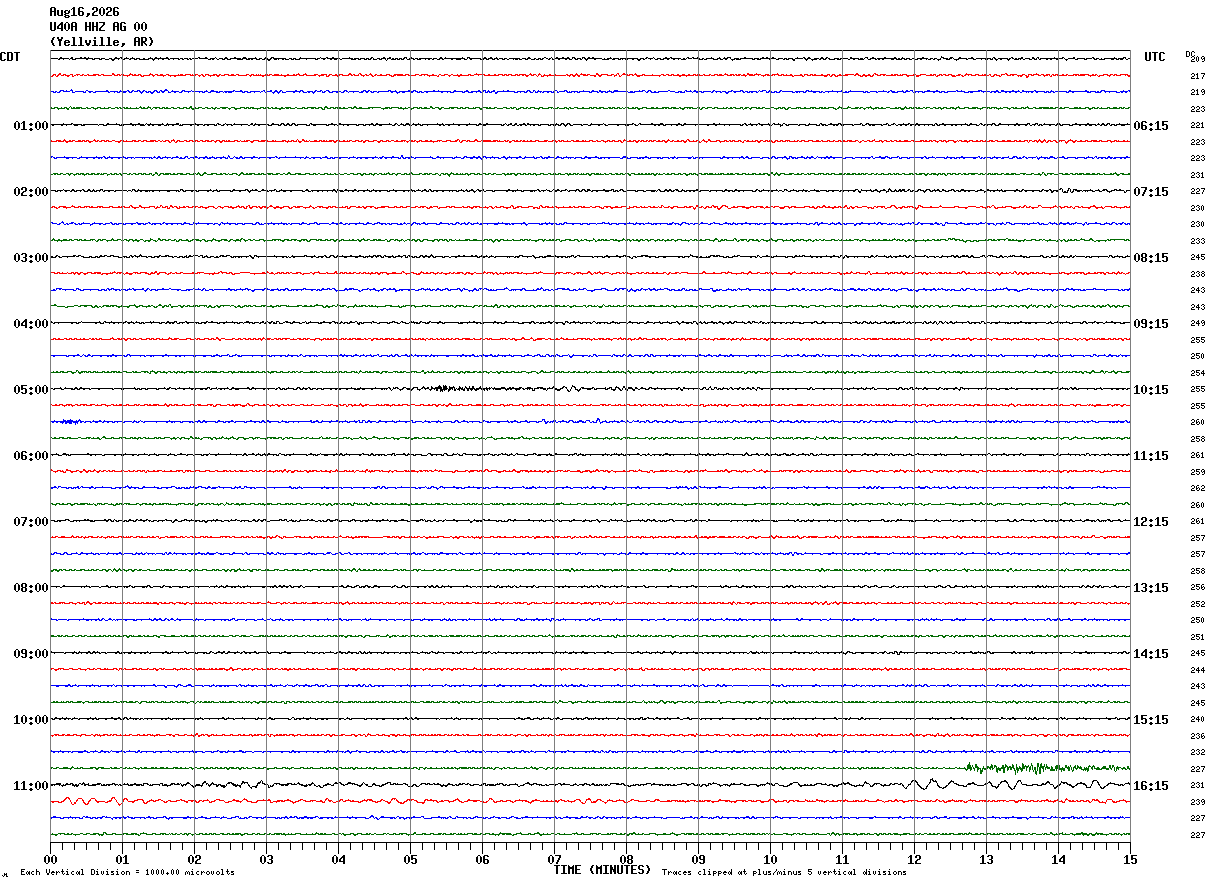The height and width of the screenshot is (886, 1210).
Task: Select the U40A HHZ AG 00 station header
Action: click(x=98, y=27)
